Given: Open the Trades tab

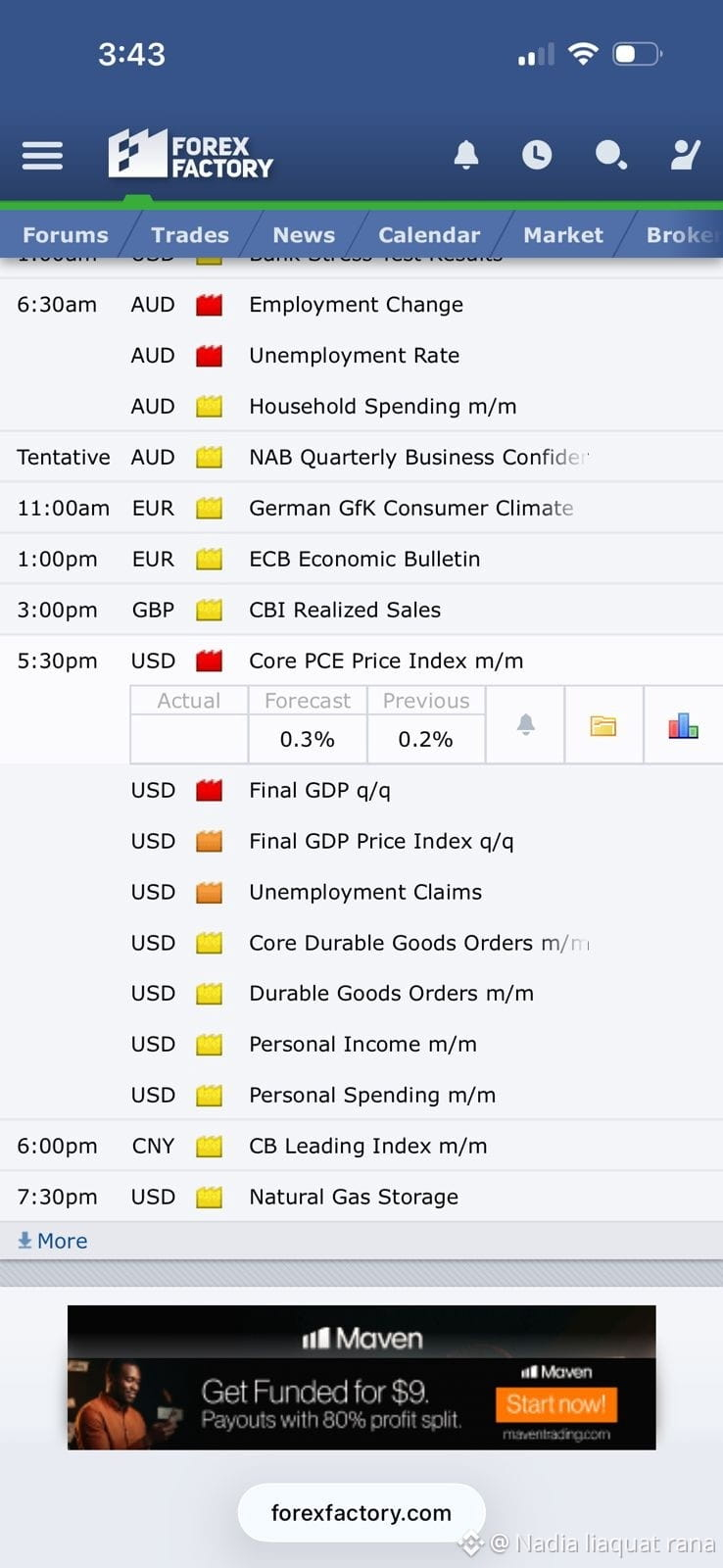Looking at the screenshot, I should point(190,235).
